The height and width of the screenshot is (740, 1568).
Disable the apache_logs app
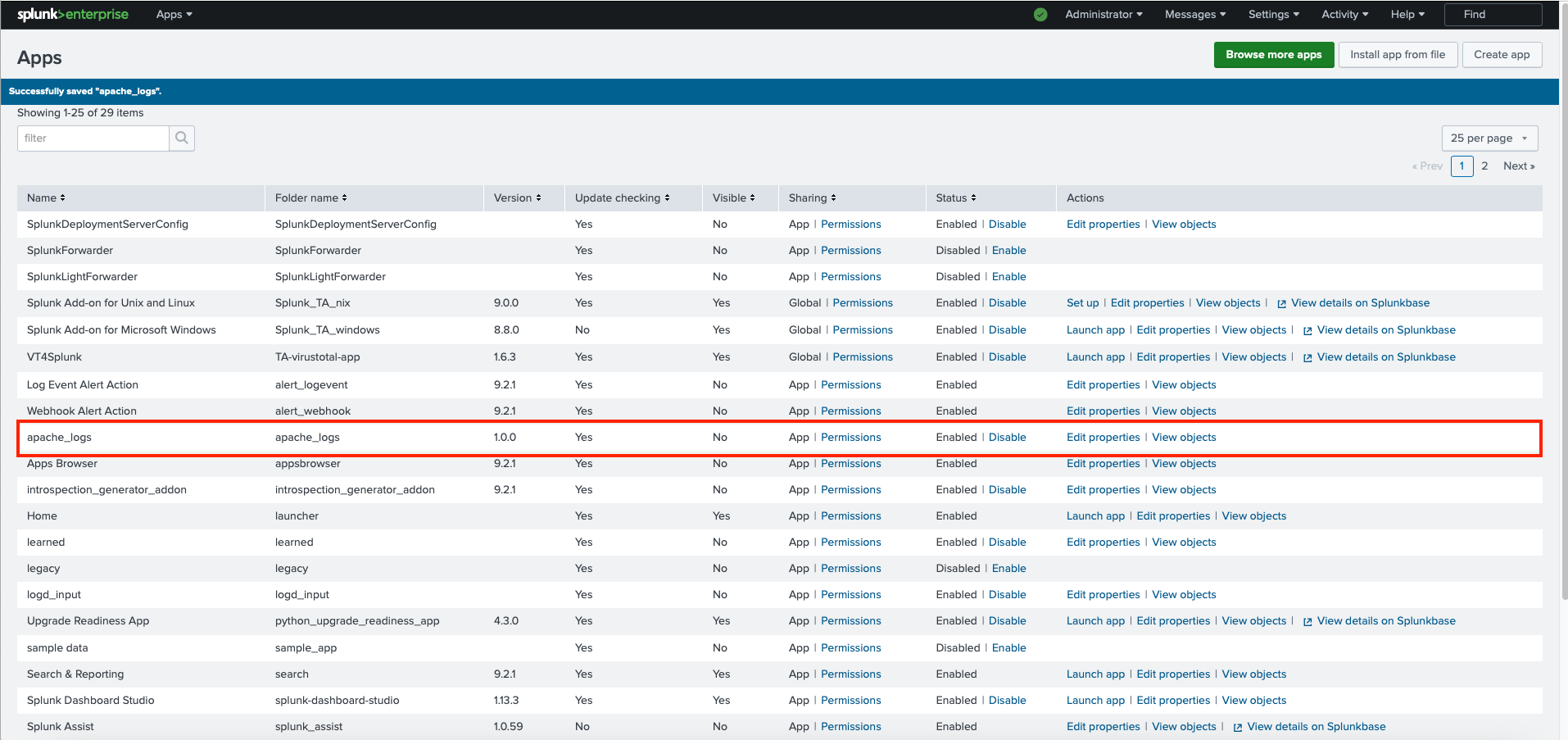1007,437
